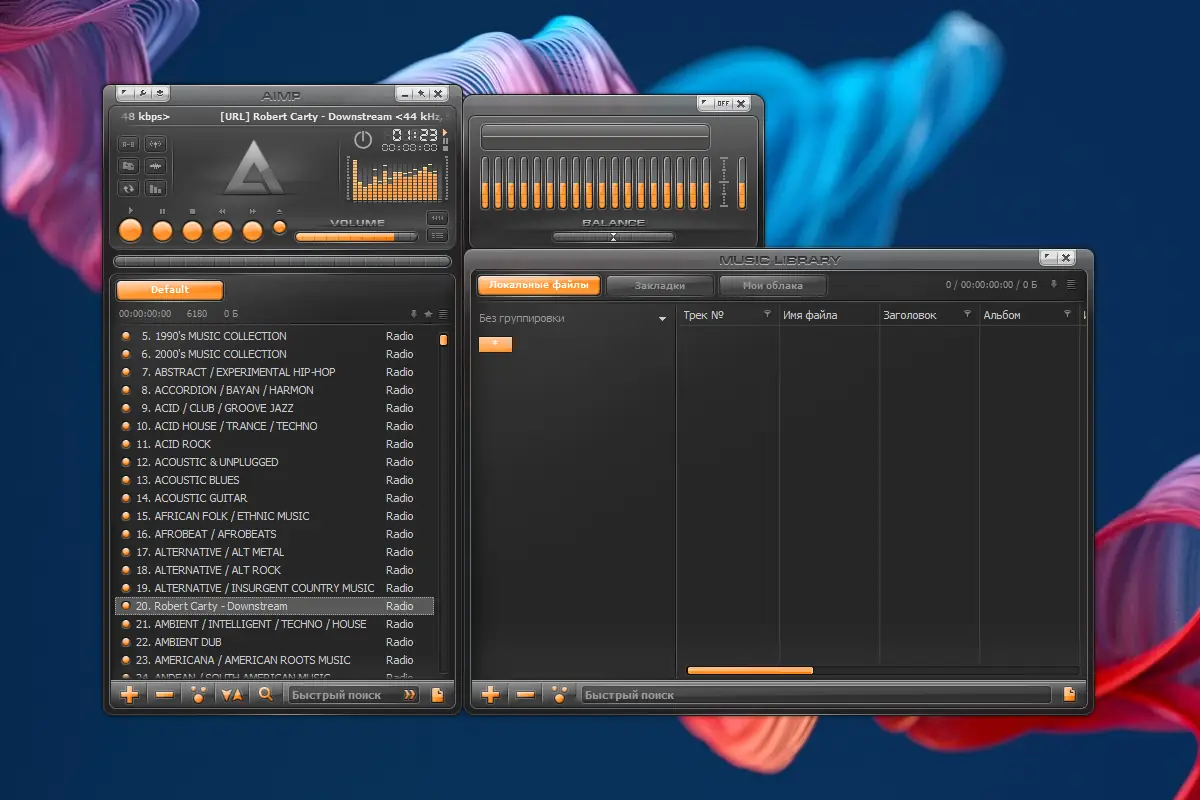Click the Имя файла column header
1200x800 pixels.
[829, 315]
